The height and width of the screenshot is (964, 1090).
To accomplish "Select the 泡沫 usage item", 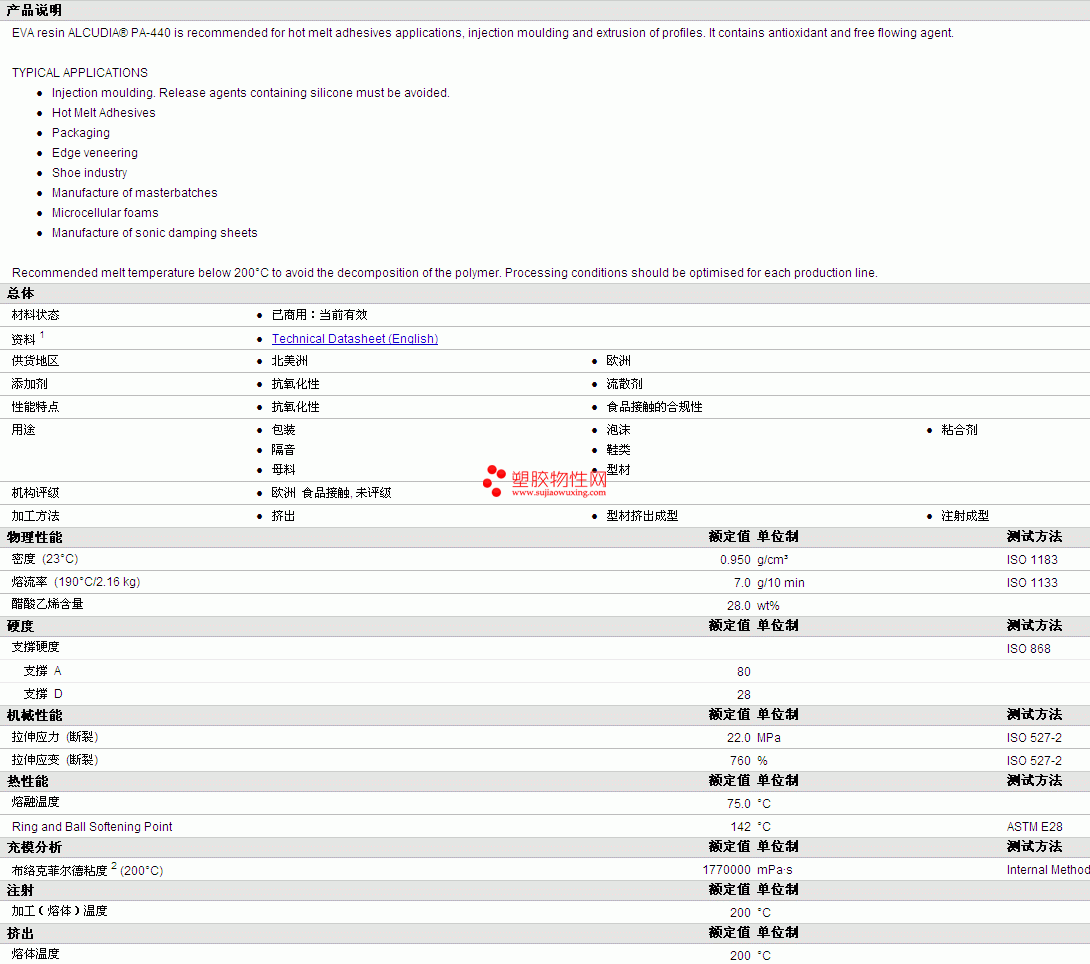I will (x=619, y=430).
